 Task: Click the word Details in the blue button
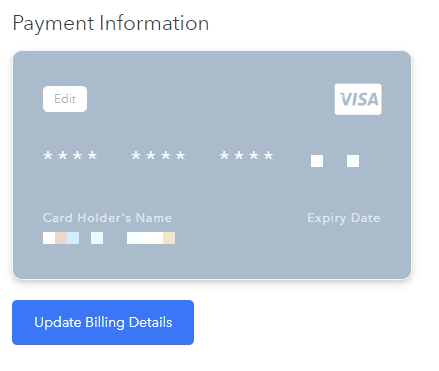(x=151, y=322)
